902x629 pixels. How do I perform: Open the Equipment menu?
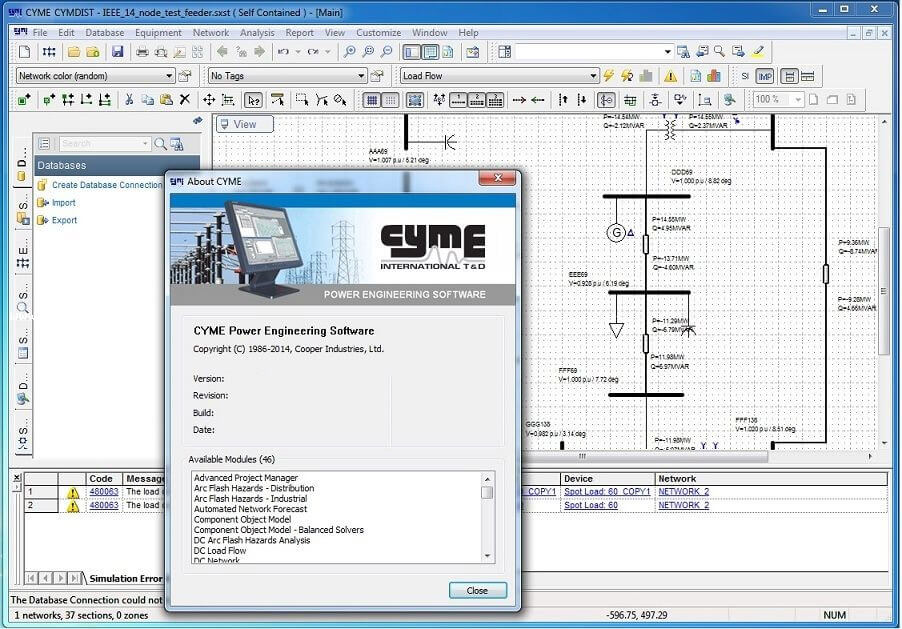point(156,32)
